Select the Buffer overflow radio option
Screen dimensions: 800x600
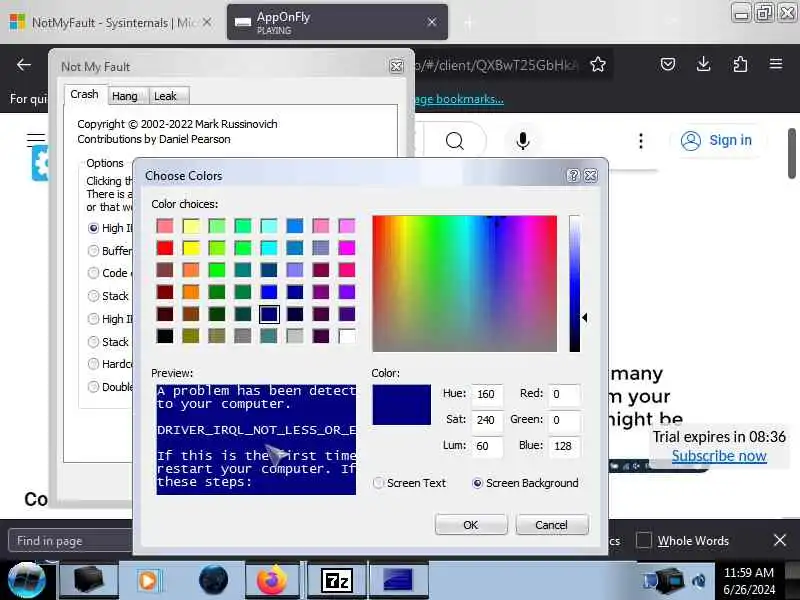93,251
